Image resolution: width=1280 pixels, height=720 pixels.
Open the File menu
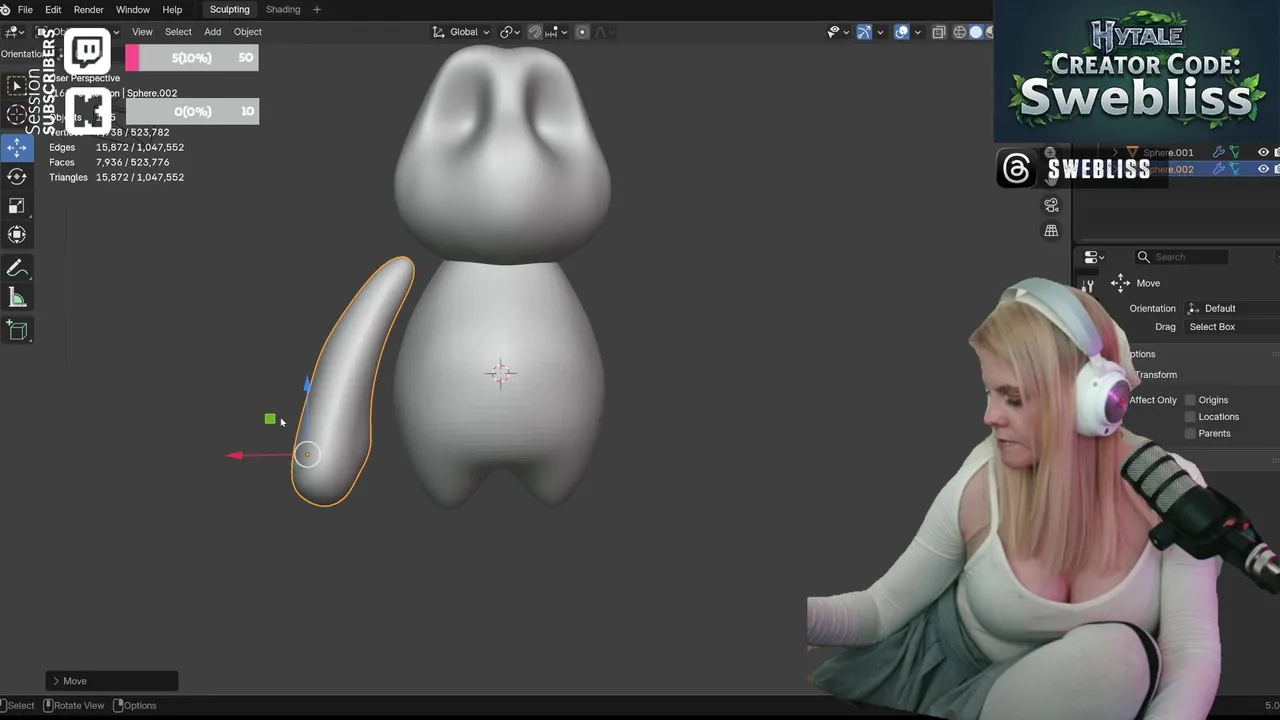click(x=25, y=10)
